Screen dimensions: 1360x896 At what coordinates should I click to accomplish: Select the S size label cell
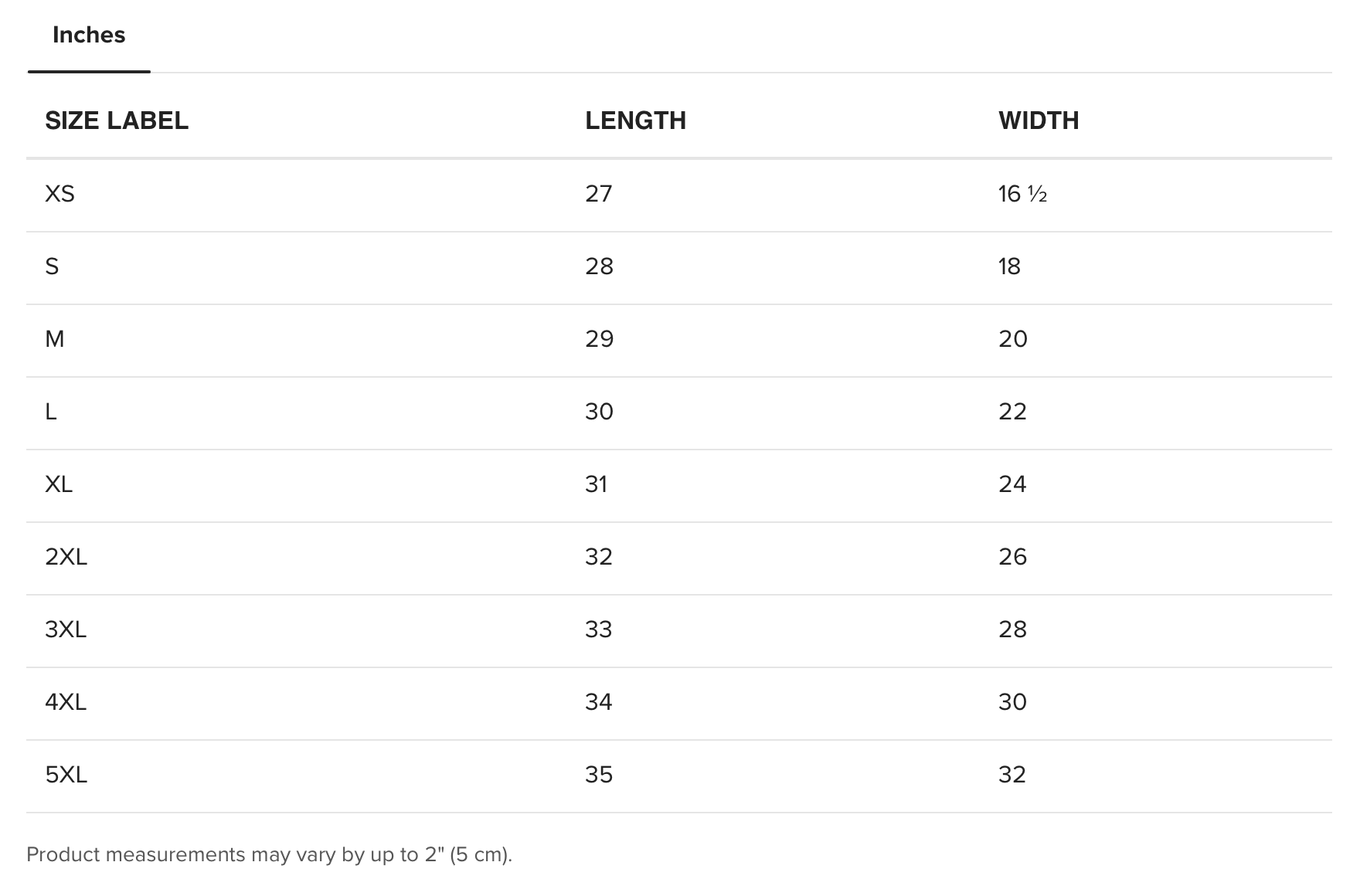point(52,266)
